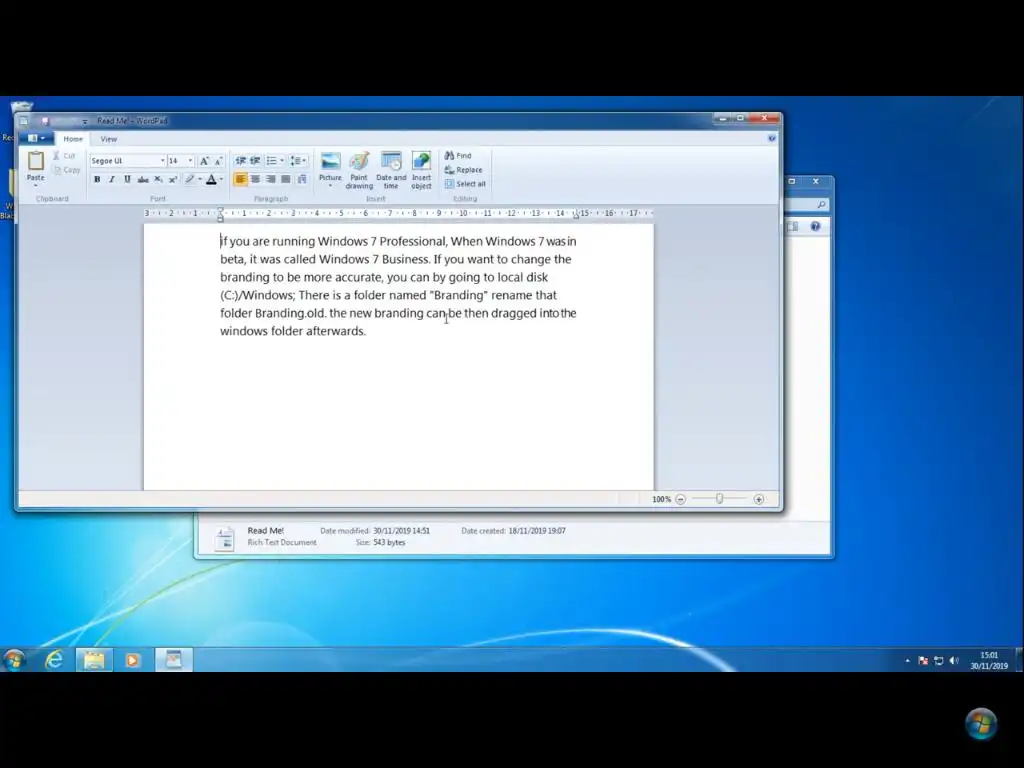The image size is (1024, 768).
Task: Open Windows Media Player from the taskbar
Action: pos(133,660)
